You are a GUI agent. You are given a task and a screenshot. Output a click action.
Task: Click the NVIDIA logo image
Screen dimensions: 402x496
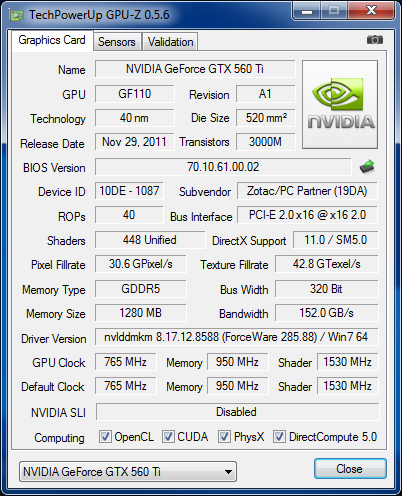coord(340,104)
